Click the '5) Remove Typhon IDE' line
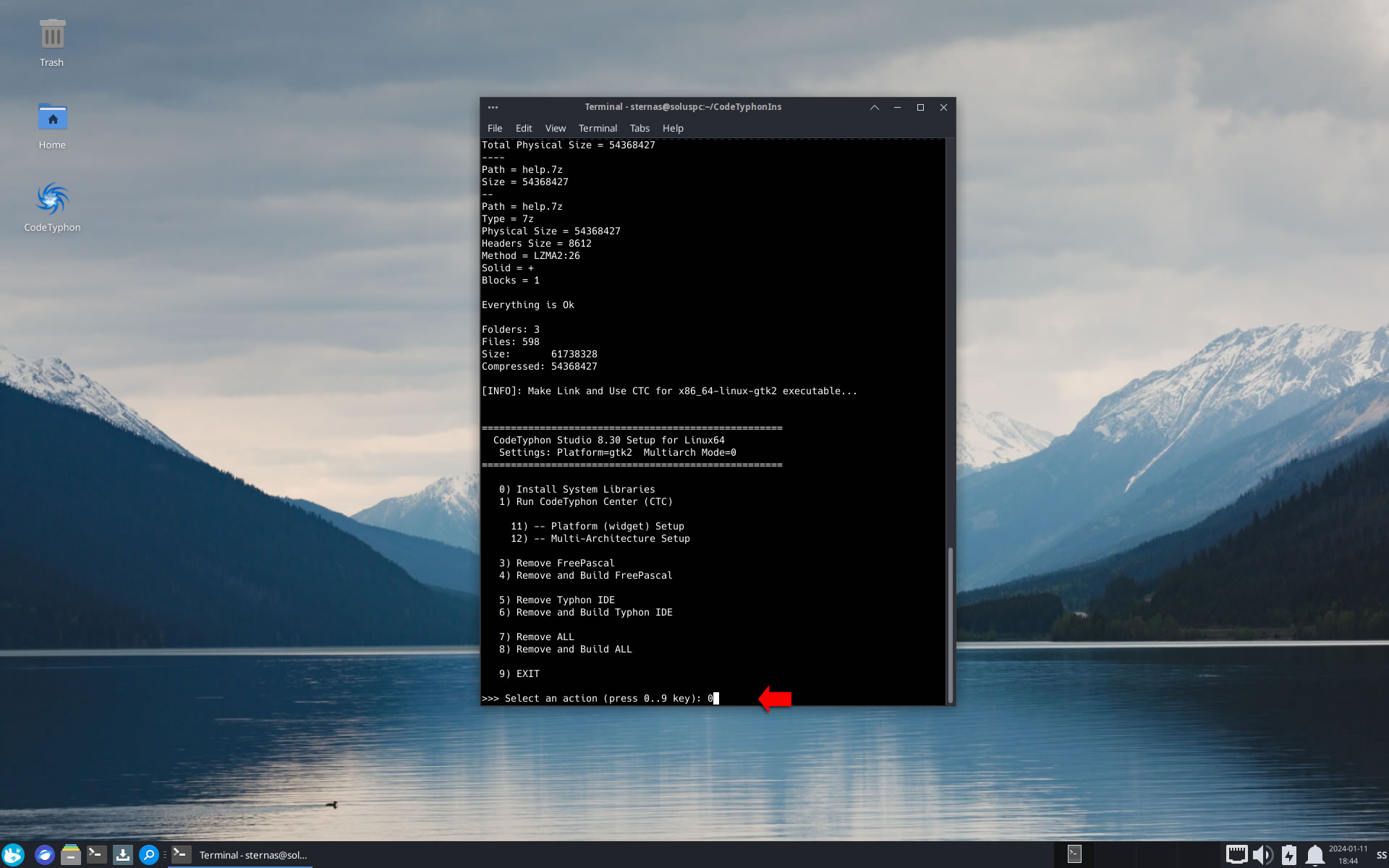Viewport: 1389px width, 868px height. click(556, 600)
